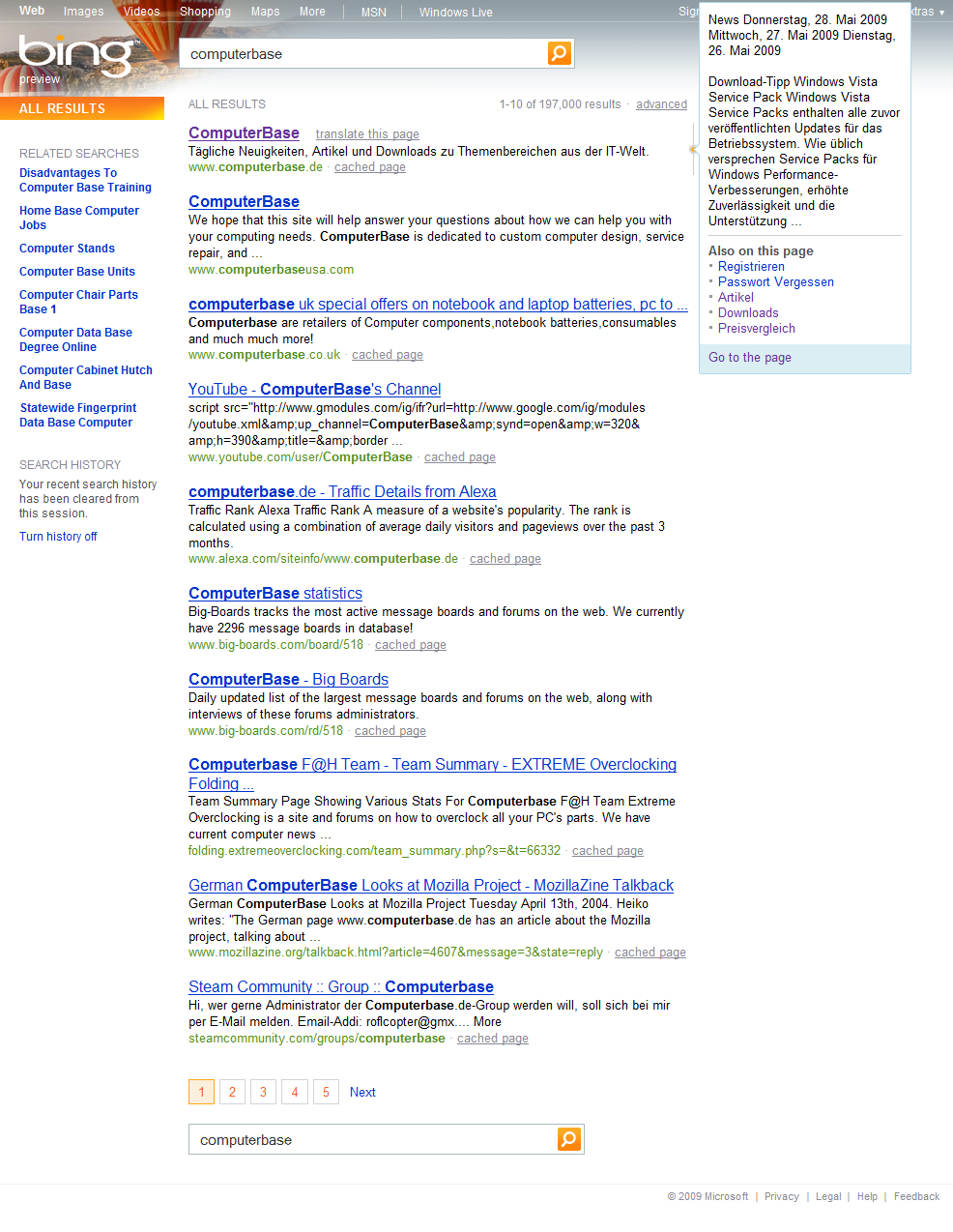Switch to the Images search tab
Viewport: 953px width, 1232px height.
[83, 12]
